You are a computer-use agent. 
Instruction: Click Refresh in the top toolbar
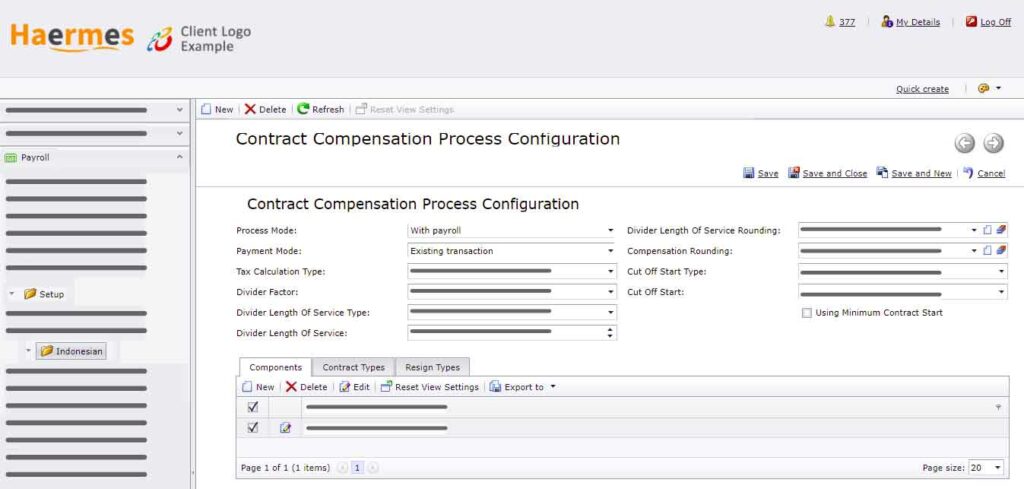click(x=321, y=110)
